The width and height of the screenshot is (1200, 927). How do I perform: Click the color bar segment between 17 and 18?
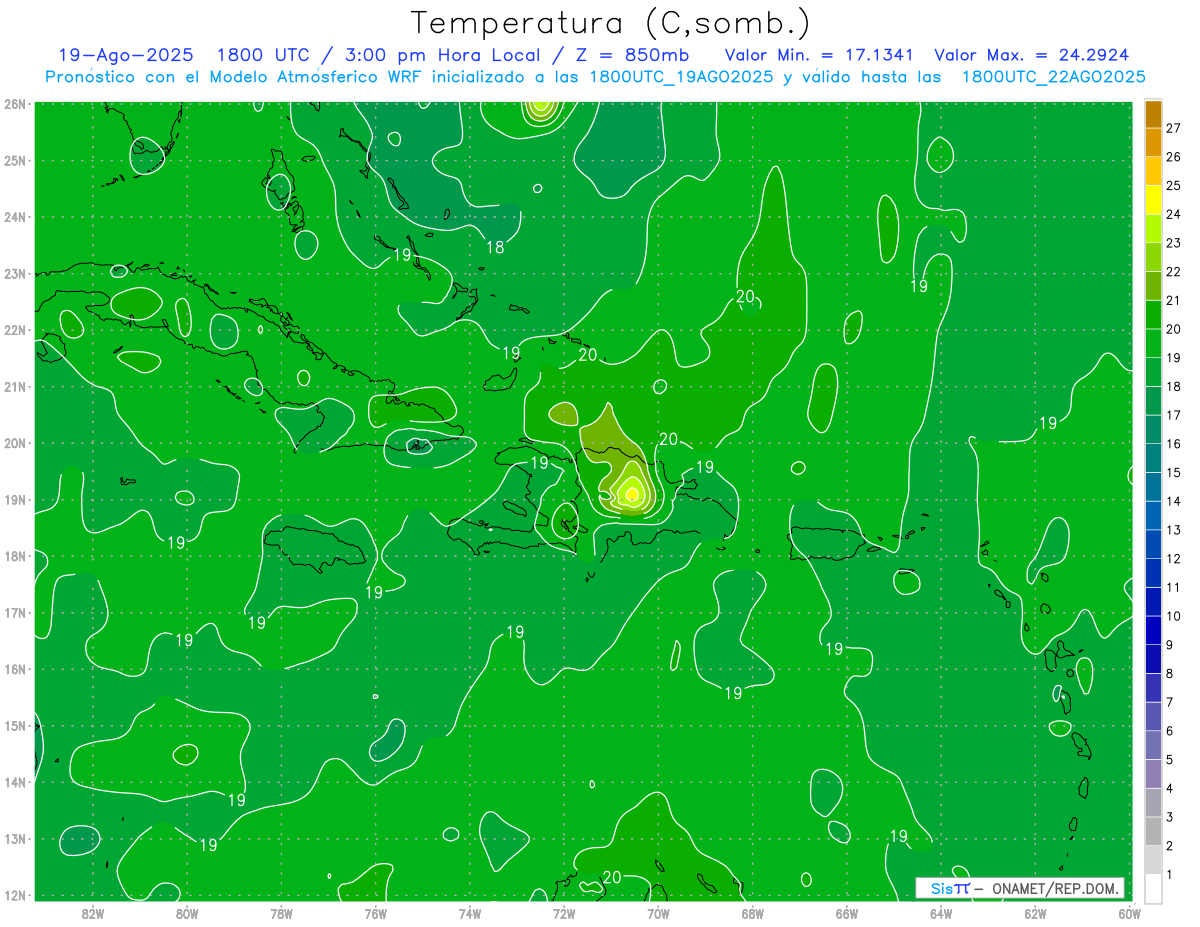click(1153, 401)
